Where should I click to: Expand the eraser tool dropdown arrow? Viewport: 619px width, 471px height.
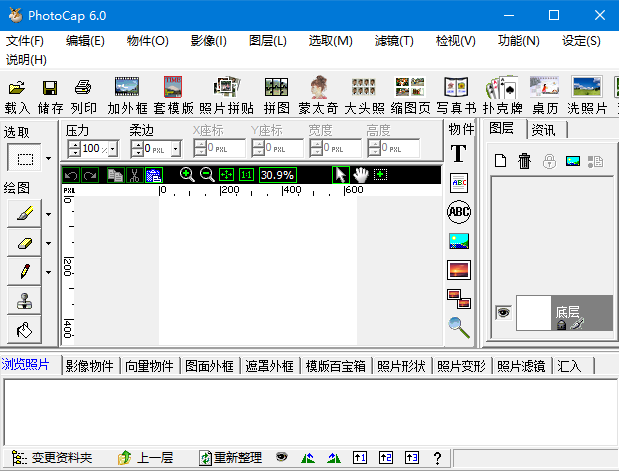(49, 244)
